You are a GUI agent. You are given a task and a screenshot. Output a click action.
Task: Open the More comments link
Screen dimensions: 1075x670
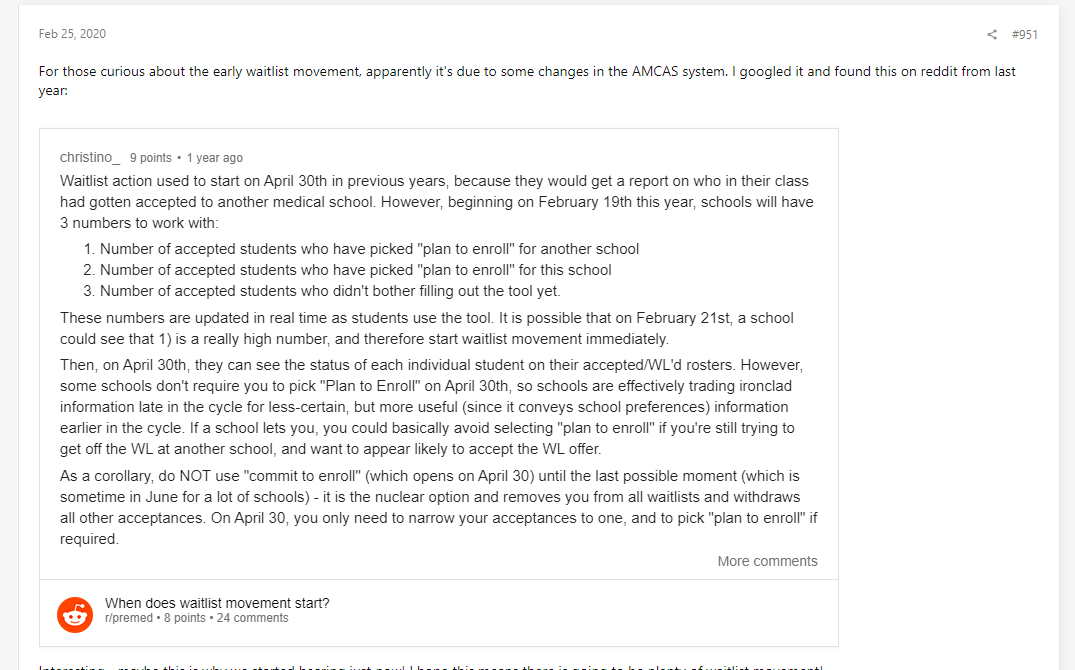coord(767,561)
